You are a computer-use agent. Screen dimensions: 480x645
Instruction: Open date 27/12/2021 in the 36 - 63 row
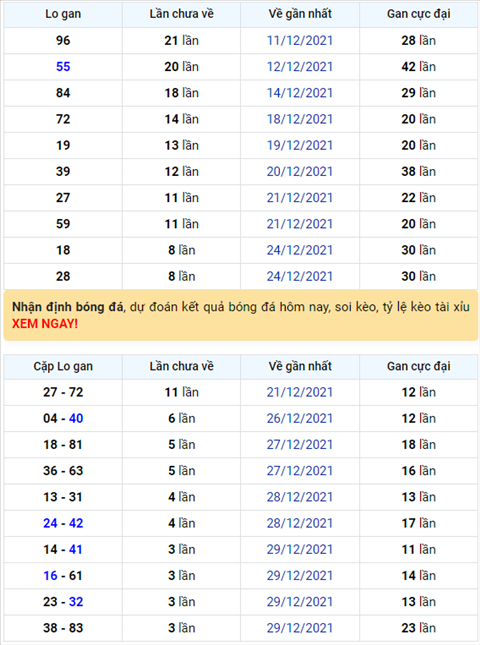(x=300, y=471)
